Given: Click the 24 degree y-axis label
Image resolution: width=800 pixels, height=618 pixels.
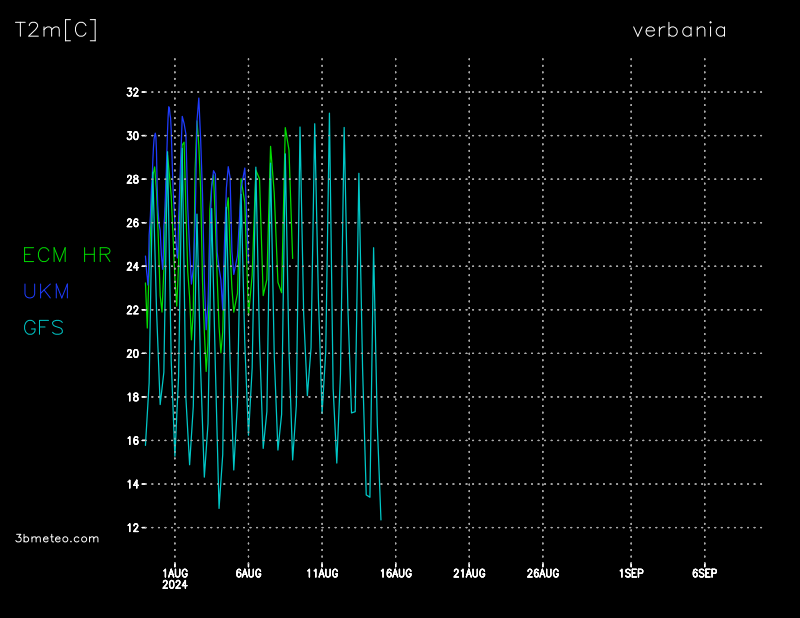Looking at the screenshot, I should tap(132, 267).
